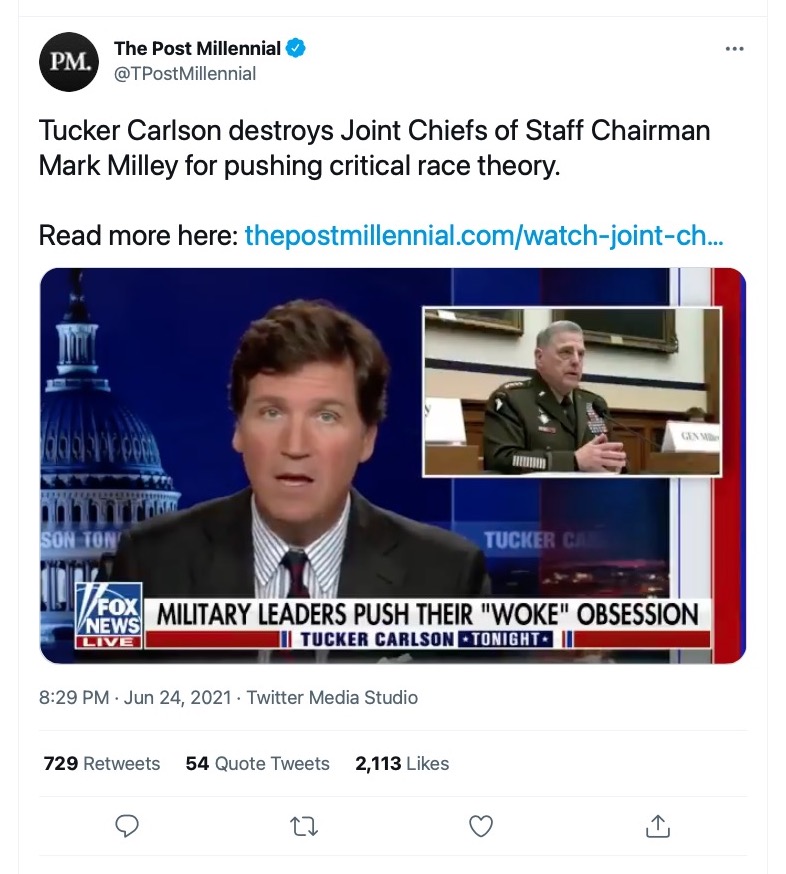Play the embedded Tucker Carlson video
The image size is (786, 874).
pos(391,464)
